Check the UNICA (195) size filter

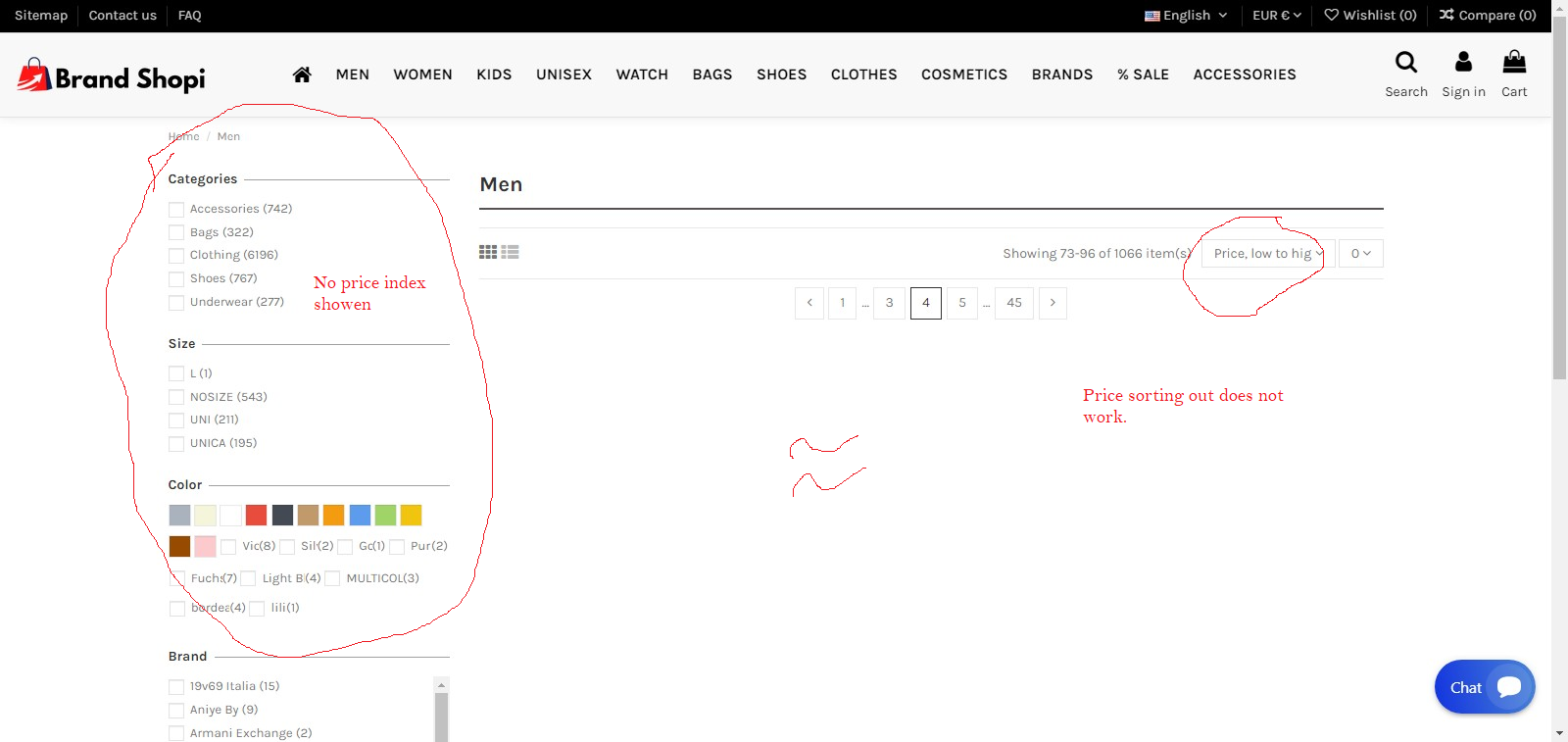click(x=176, y=444)
